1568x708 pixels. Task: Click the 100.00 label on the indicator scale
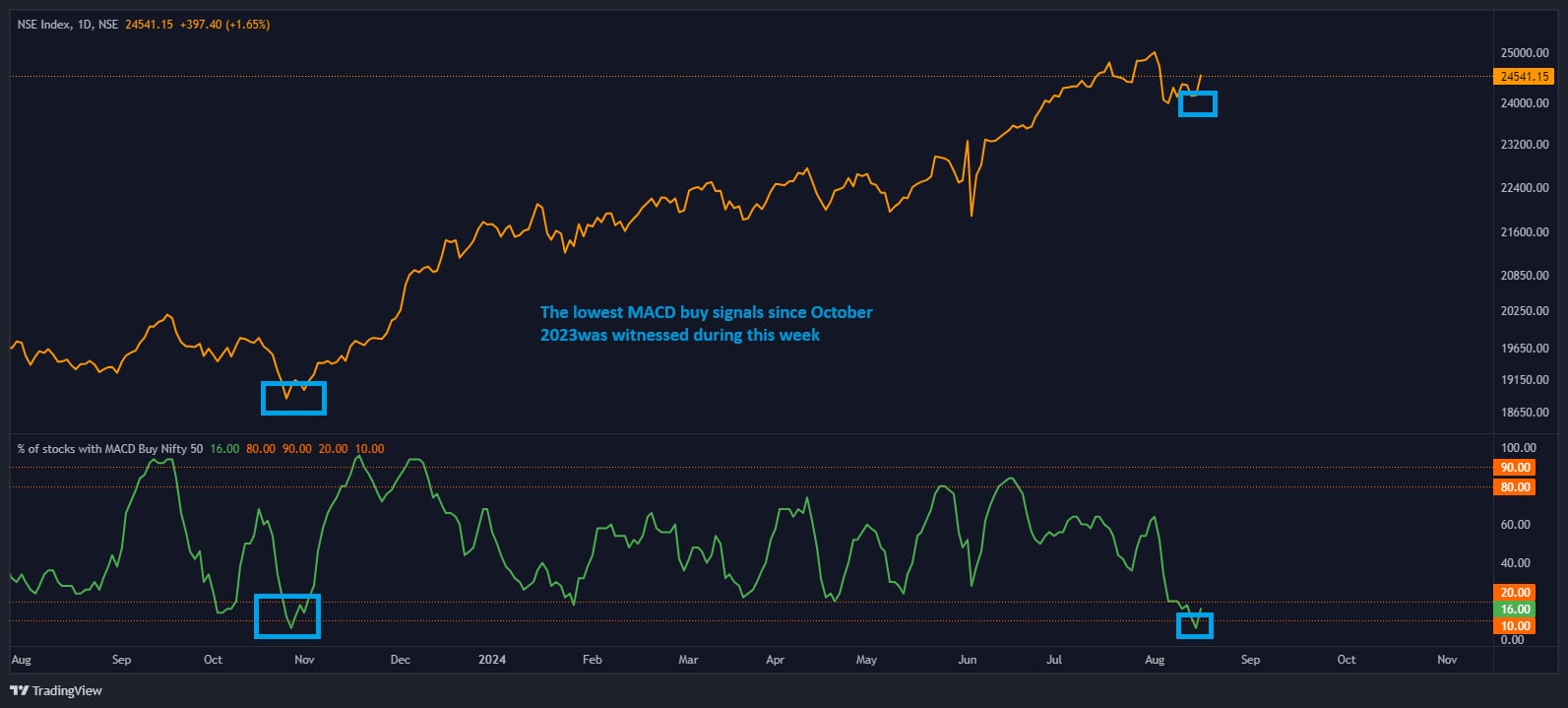[x=1517, y=448]
